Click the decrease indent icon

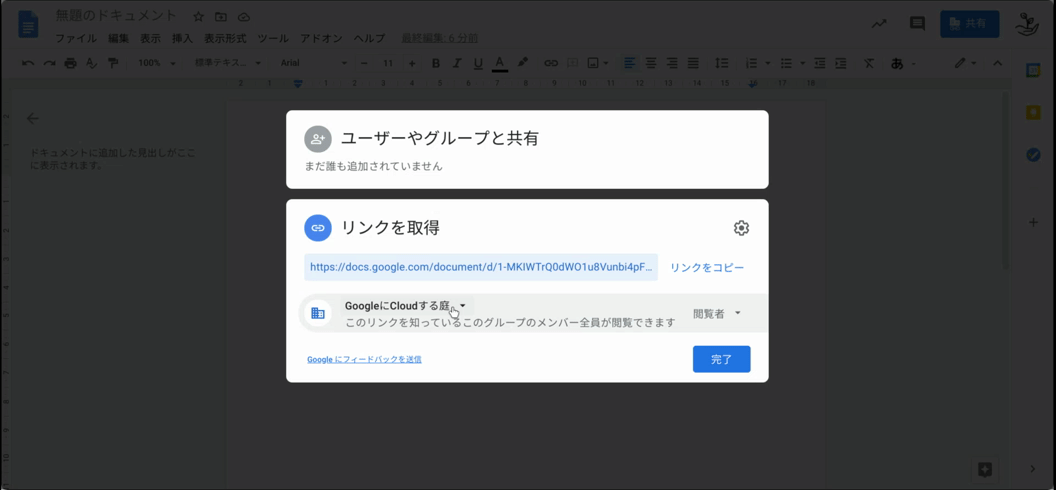pyautogui.click(x=820, y=63)
